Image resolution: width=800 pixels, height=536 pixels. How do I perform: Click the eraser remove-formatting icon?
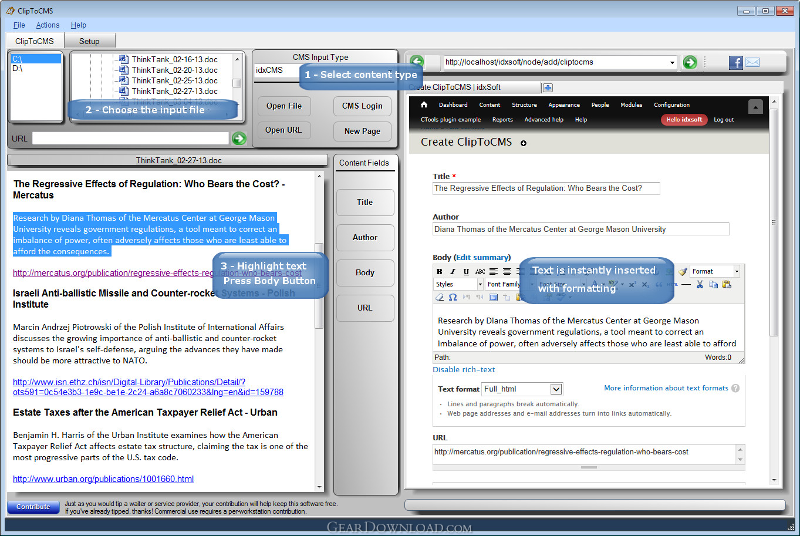(x=439, y=297)
